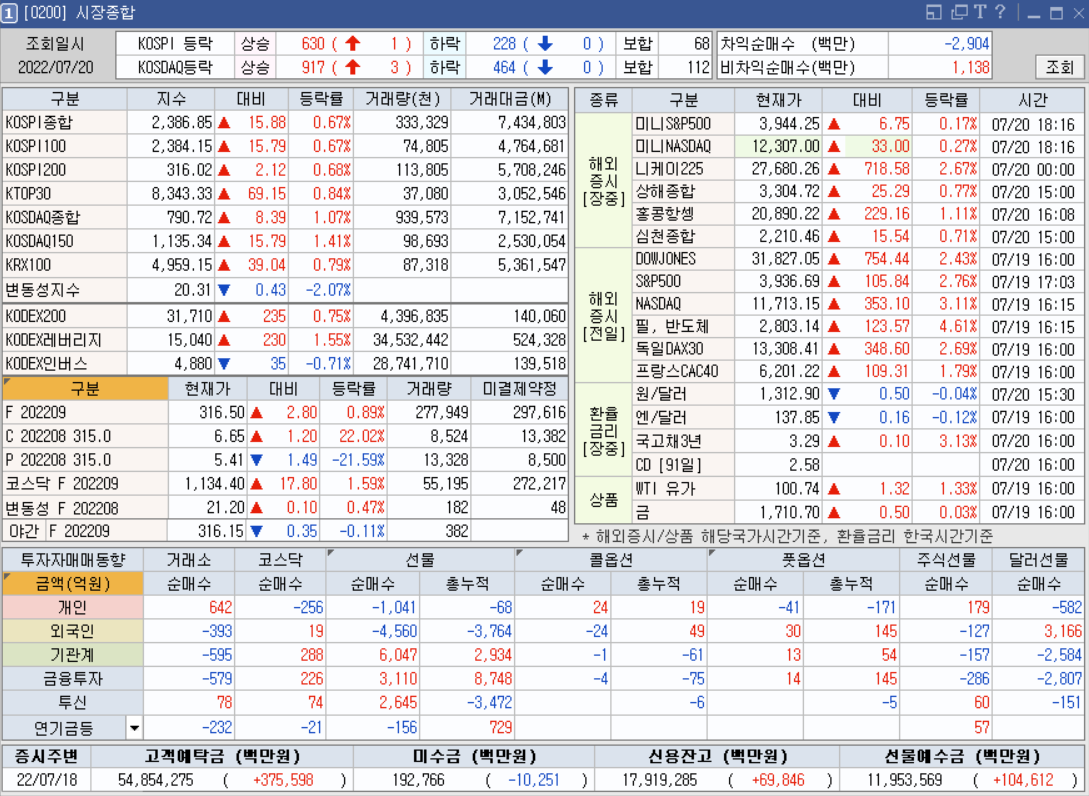The height and width of the screenshot is (796, 1089).
Task: Select the highlighted 미니NASDAQ price 12,307.00
Action: coord(779,146)
